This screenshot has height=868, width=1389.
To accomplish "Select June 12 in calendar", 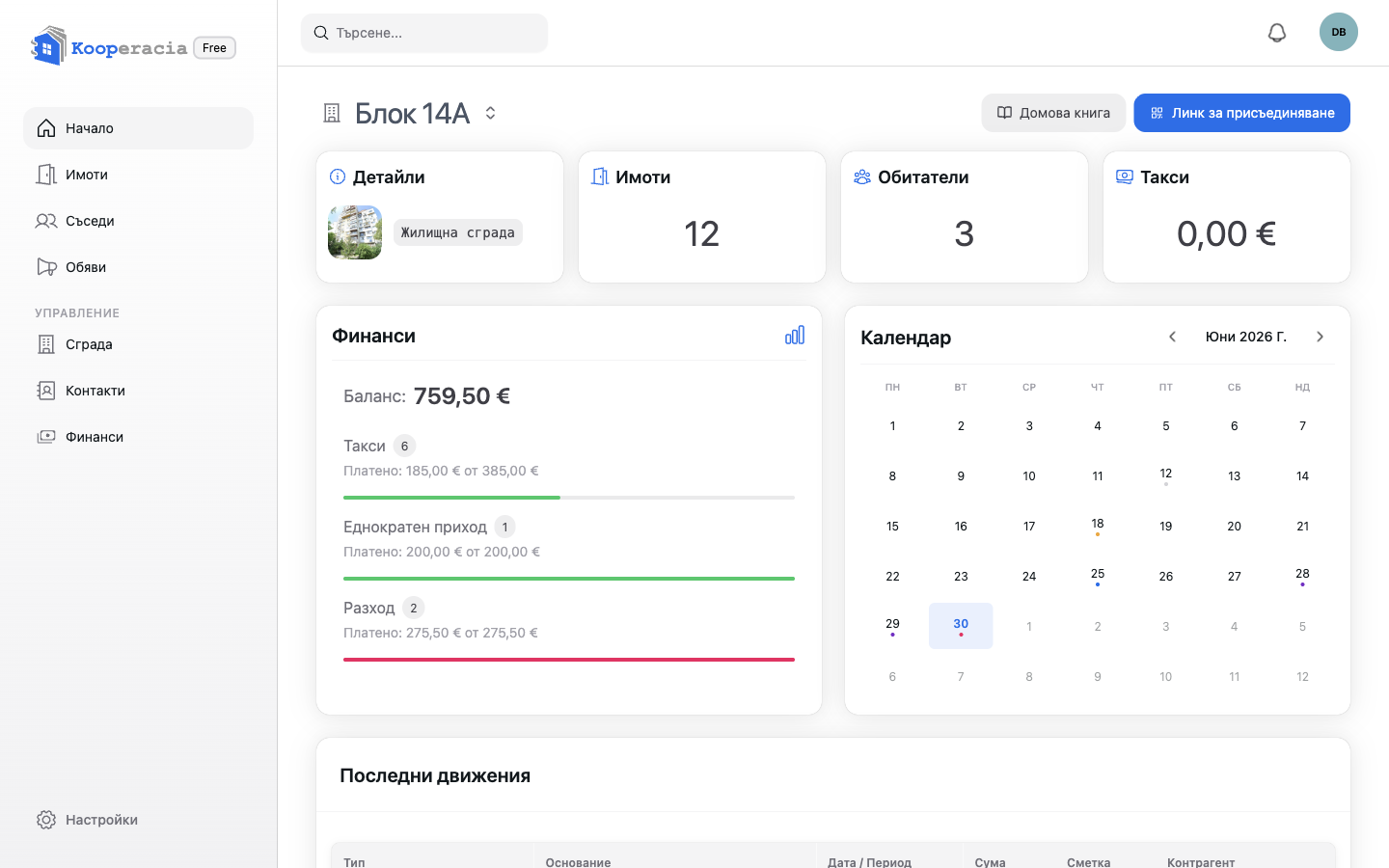I will click(x=1166, y=475).
